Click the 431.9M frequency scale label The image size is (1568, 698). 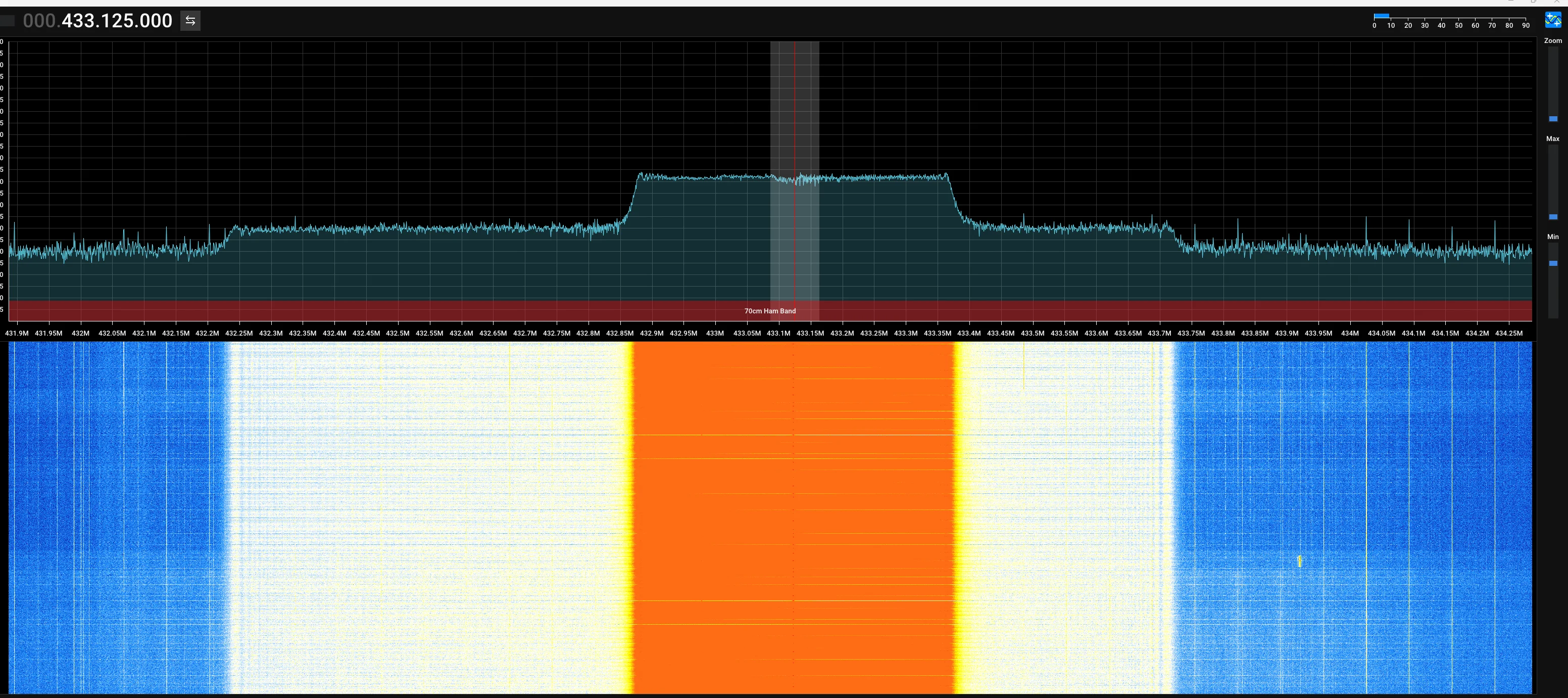17,333
